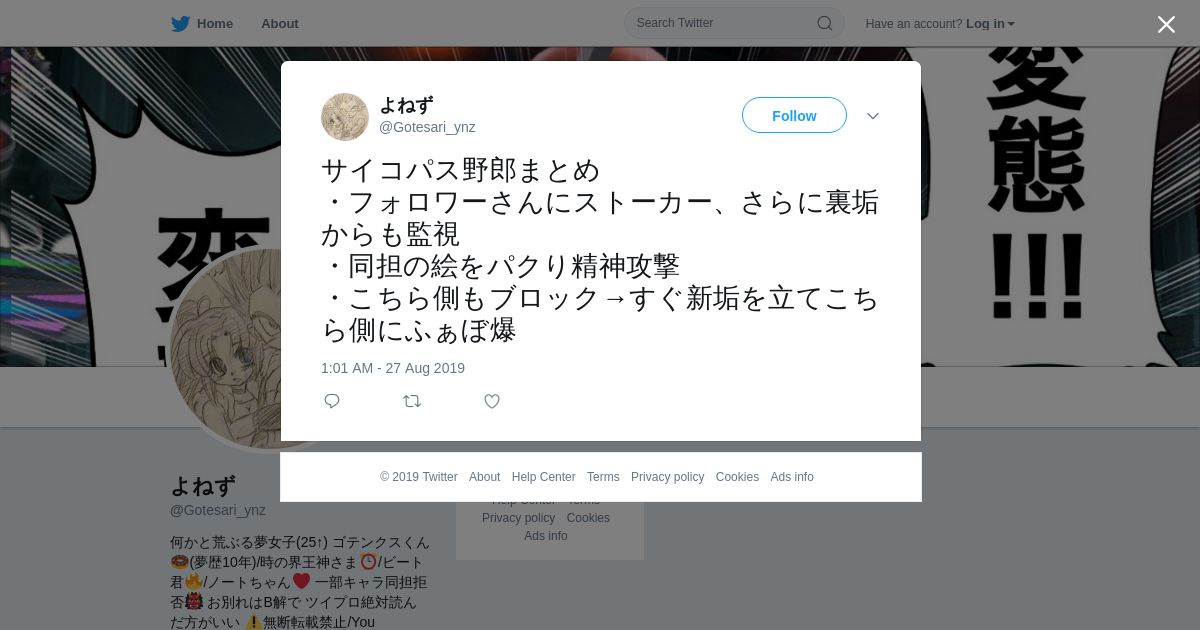Screen dimensions: 1200x630
Task: Retweet using the retweet arrows icon
Action: coord(412,401)
